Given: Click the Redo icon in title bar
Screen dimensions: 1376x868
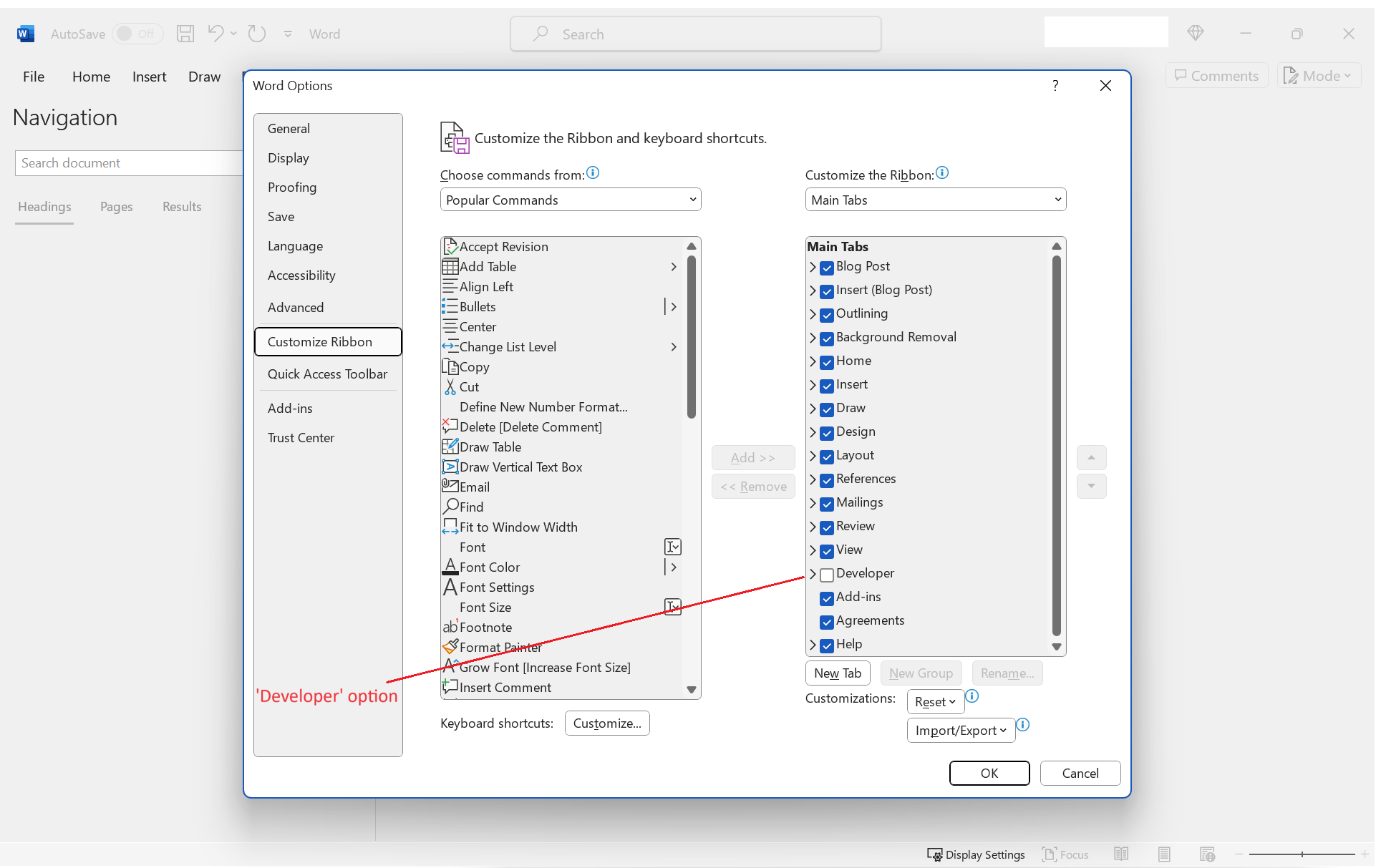Looking at the screenshot, I should tap(257, 34).
